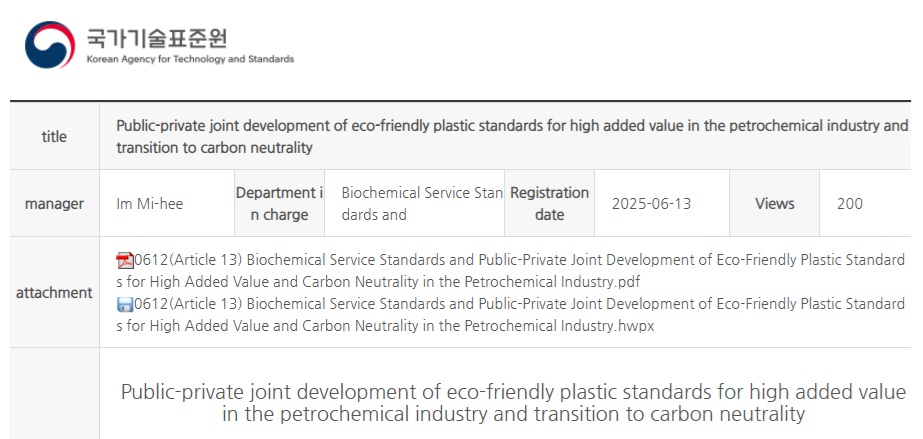
Task: Click the large centered article heading
Action: click(513, 403)
